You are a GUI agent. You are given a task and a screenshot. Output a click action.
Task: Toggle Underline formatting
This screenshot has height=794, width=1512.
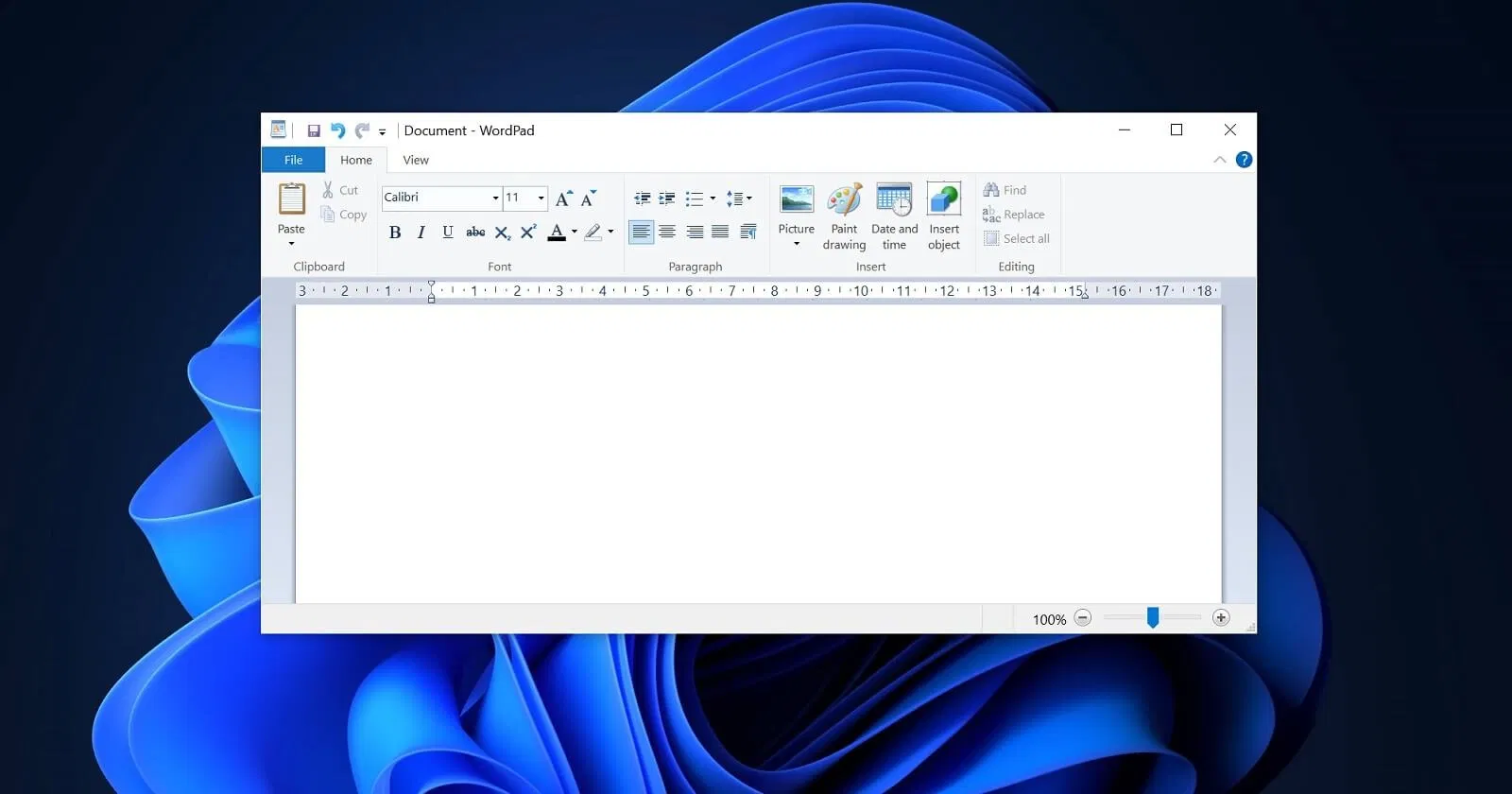click(448, 233)
